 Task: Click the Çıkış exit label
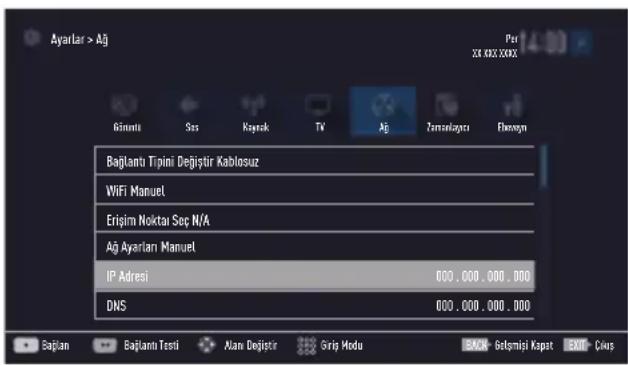click(x=604, y=345)
